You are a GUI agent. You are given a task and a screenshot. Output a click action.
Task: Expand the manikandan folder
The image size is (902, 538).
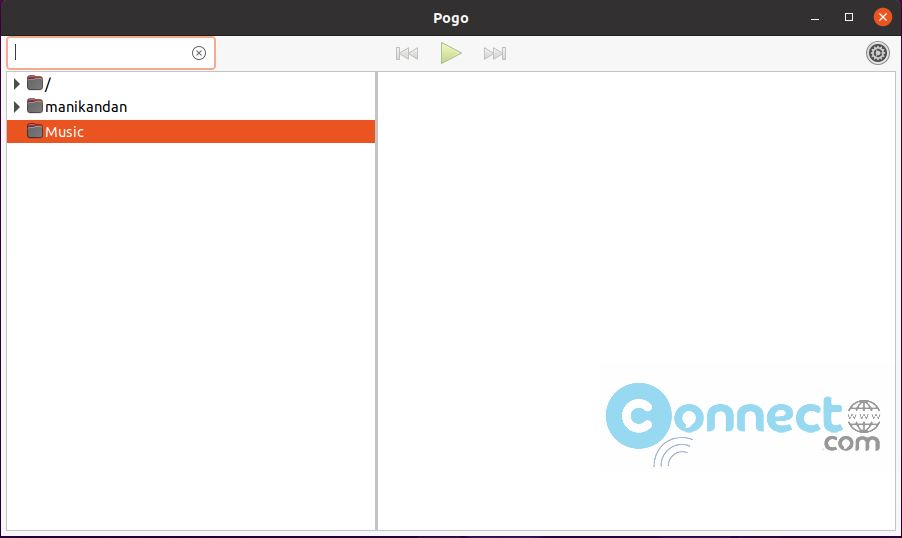click(17, 107)
